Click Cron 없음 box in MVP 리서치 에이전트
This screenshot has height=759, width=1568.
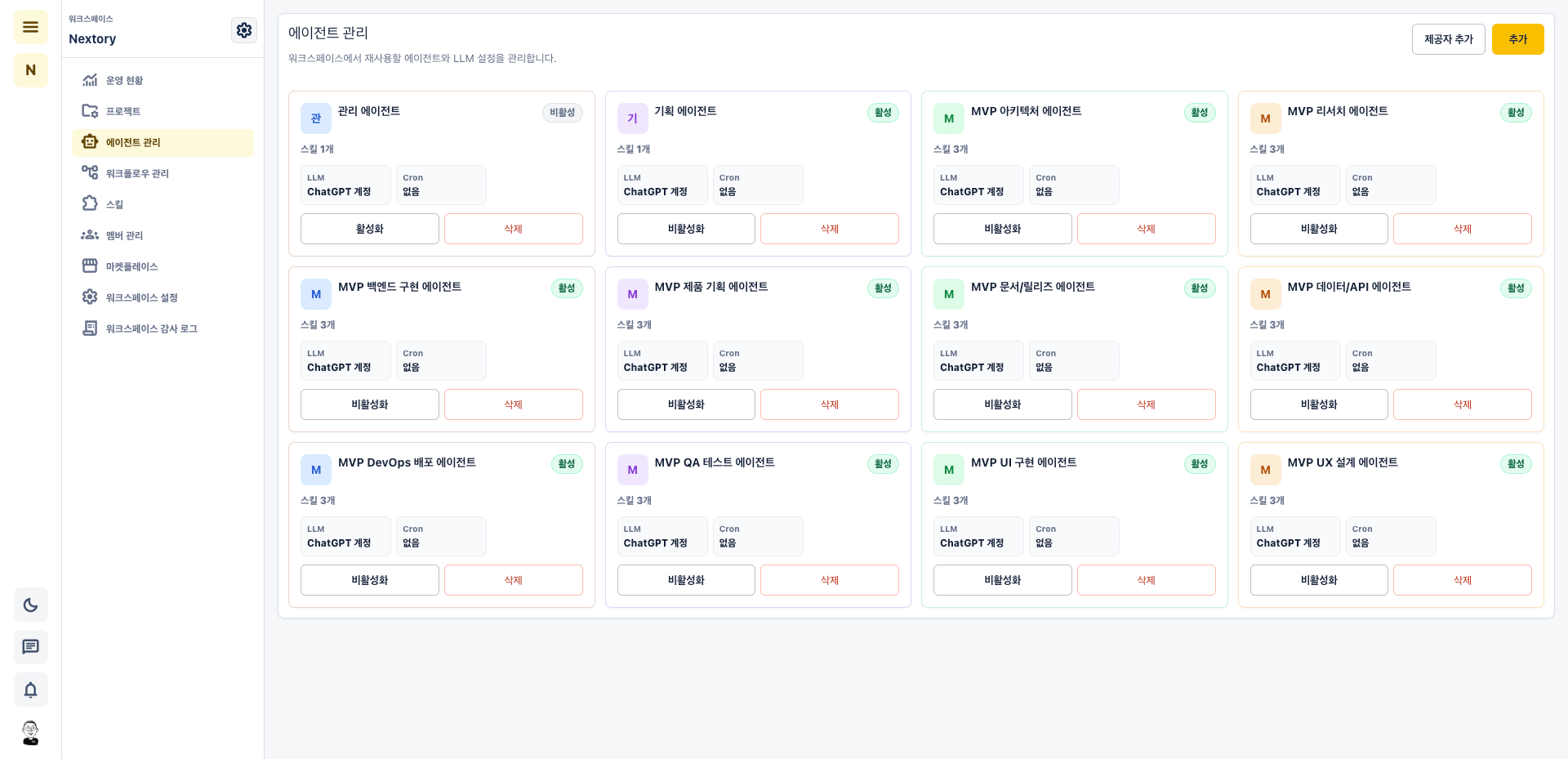pyautogui.click(x=1391, y=185)
